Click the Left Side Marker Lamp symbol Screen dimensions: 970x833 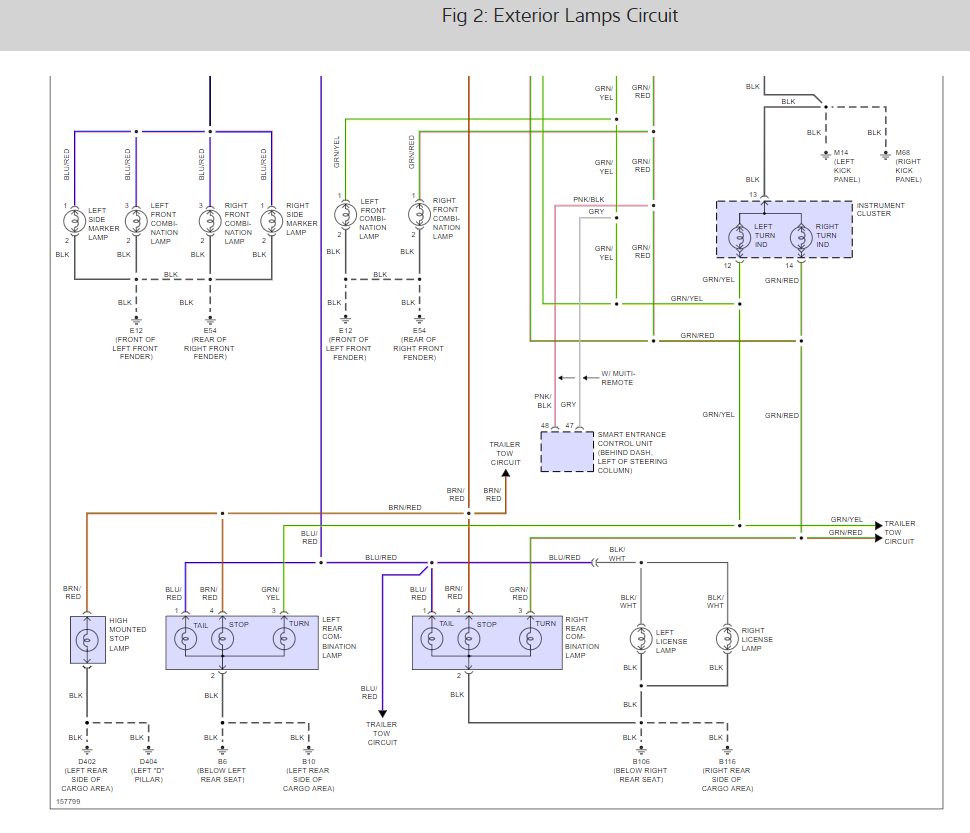tap(74, 221)
